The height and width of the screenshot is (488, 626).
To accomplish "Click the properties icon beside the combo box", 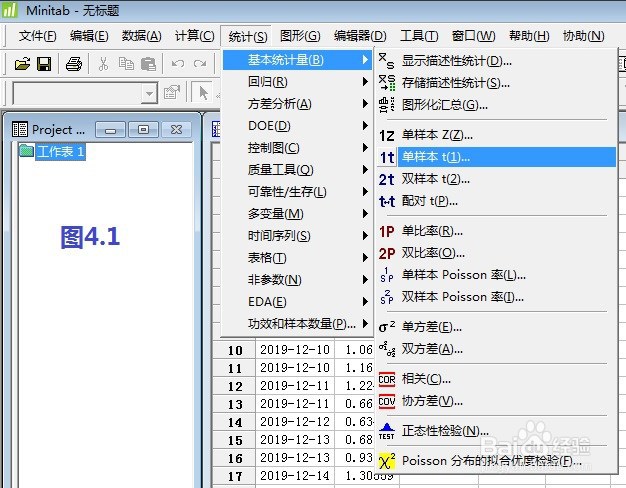I will [x=172, y=93].
